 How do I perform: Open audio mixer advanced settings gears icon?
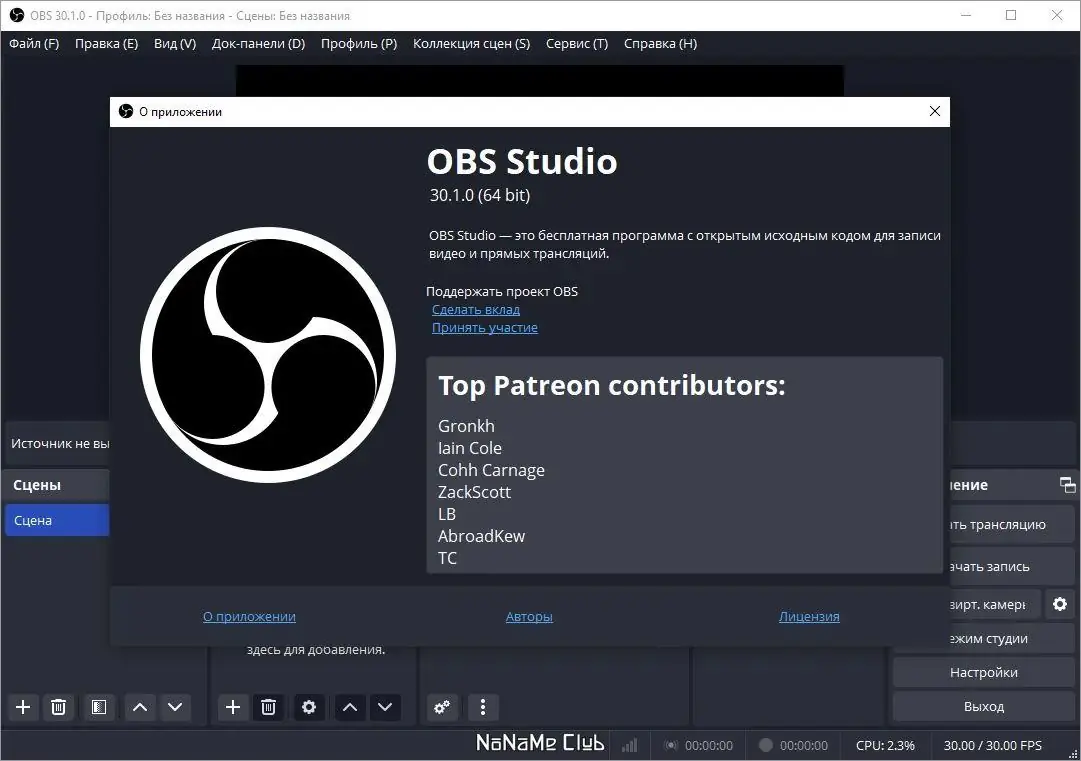click(442, 707)
